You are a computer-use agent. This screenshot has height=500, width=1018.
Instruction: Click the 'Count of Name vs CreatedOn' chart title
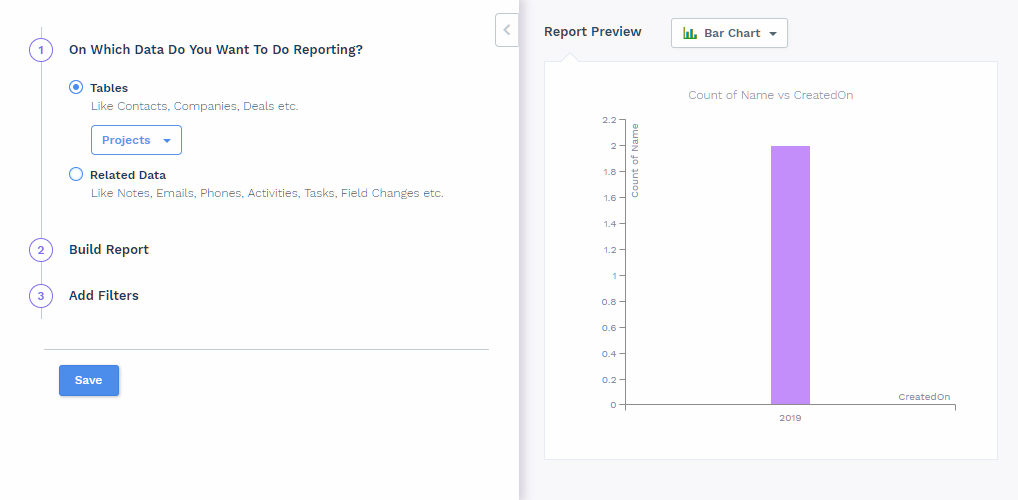[770, 95]
